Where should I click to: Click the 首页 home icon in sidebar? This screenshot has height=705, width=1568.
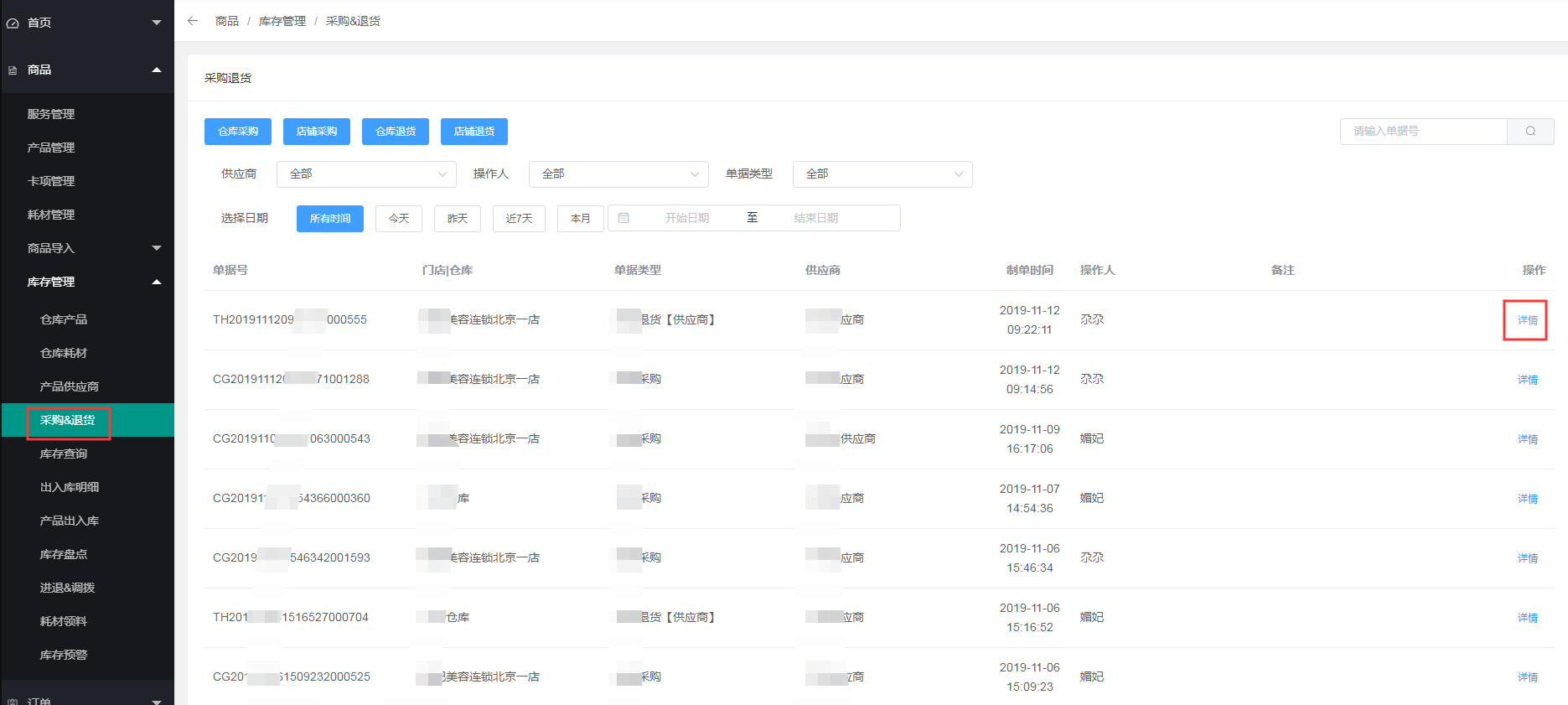13,23
